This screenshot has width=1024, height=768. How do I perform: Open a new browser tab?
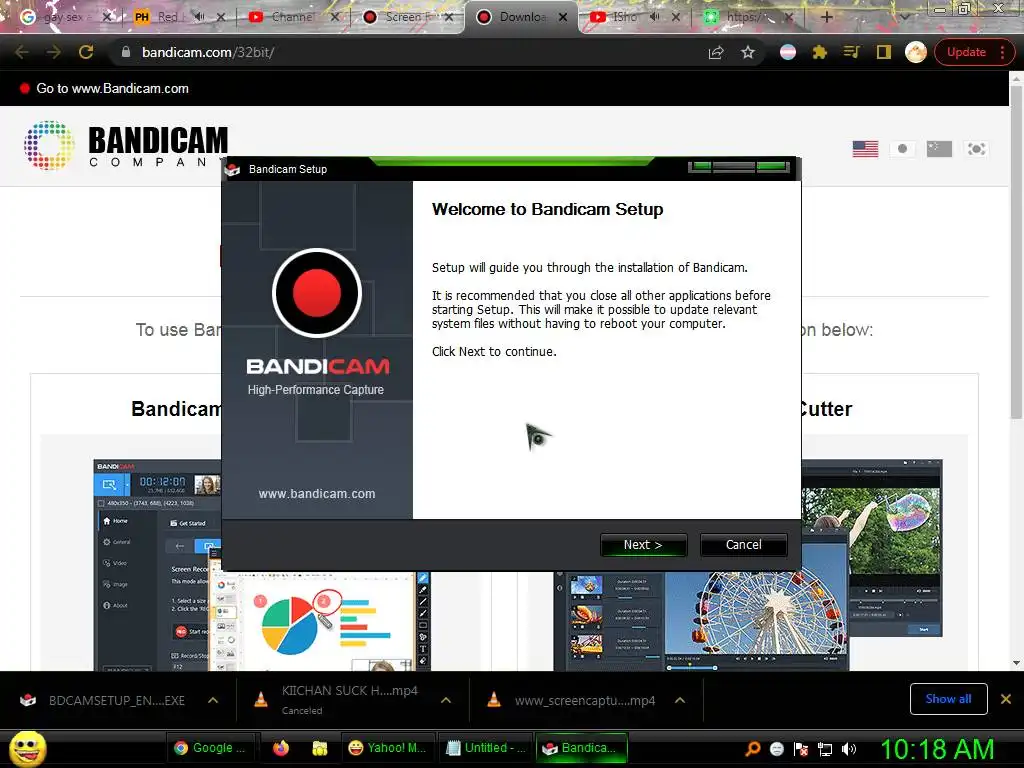click(827, 17)
